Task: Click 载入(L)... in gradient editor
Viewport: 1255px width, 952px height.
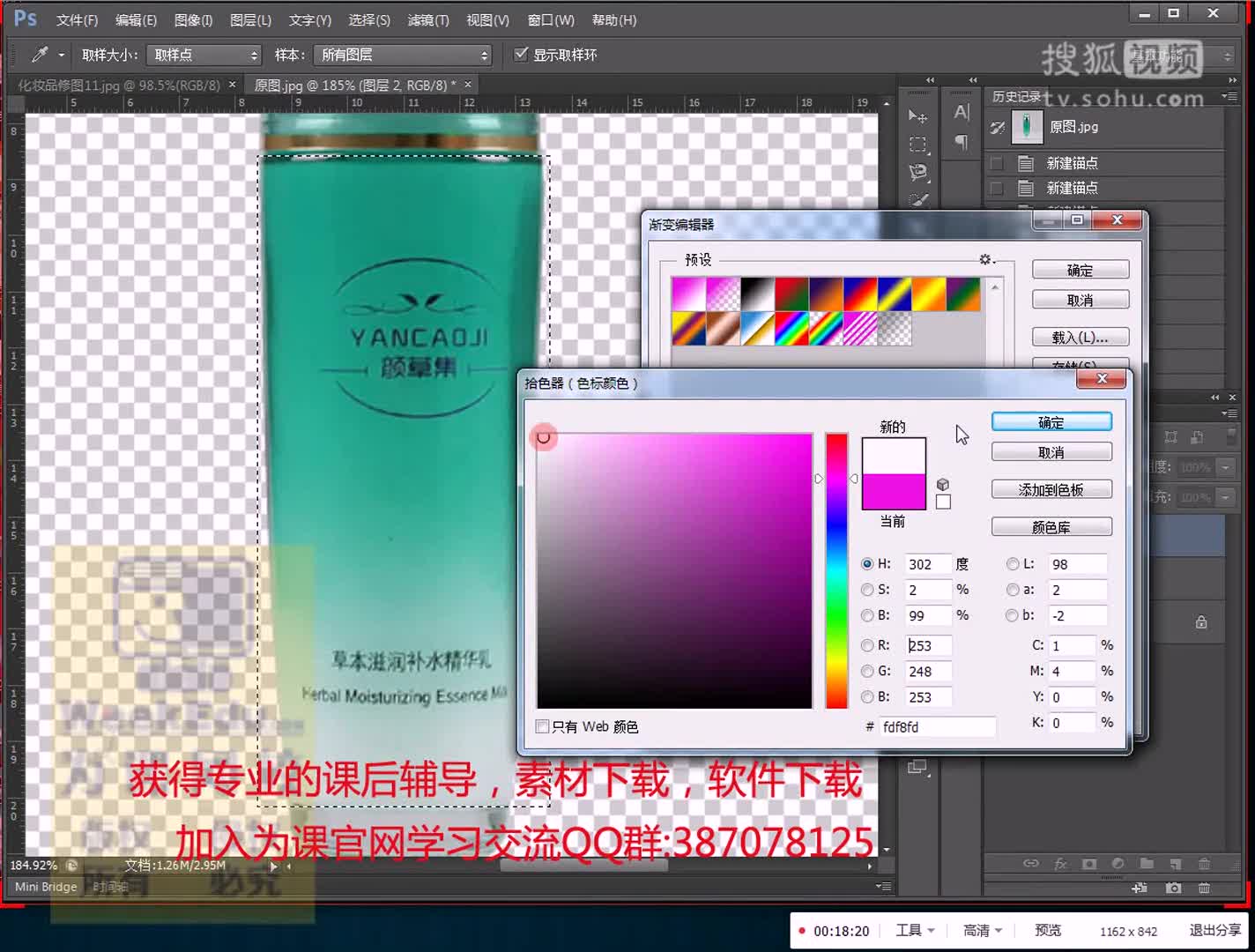Action: 1080,337
